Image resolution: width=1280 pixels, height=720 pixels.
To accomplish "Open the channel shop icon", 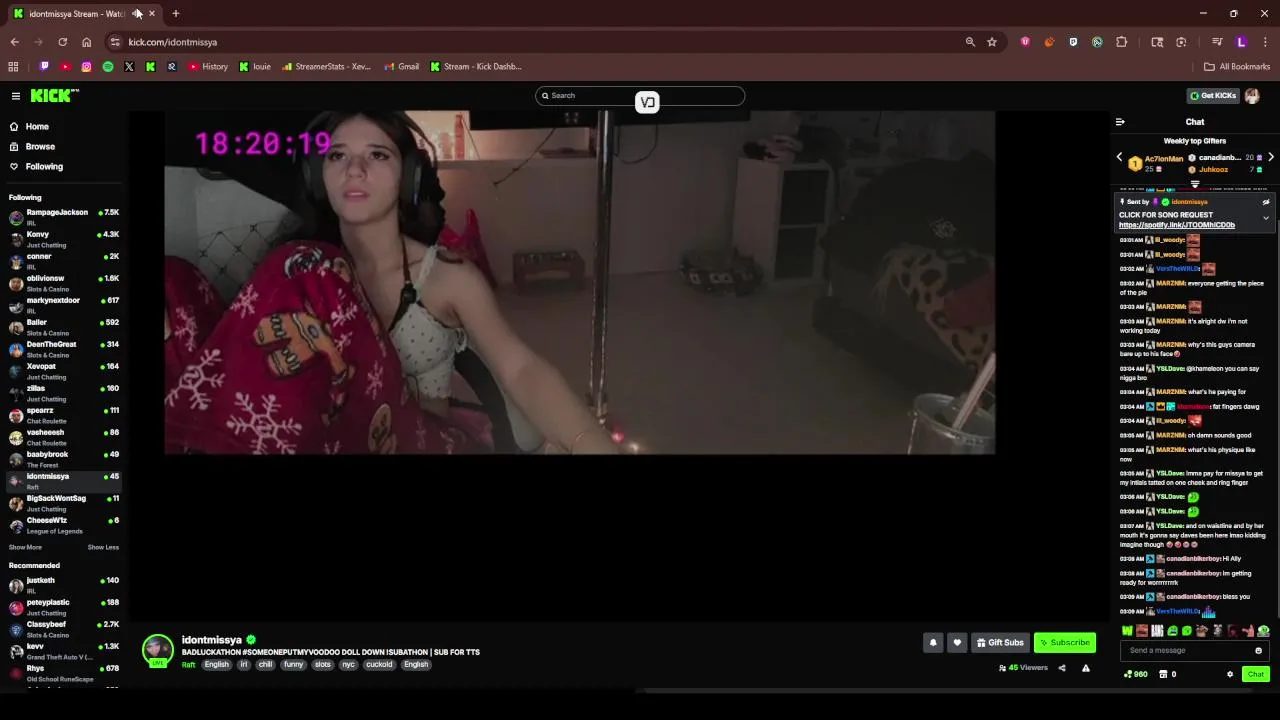I will (x=1163, y=674).
